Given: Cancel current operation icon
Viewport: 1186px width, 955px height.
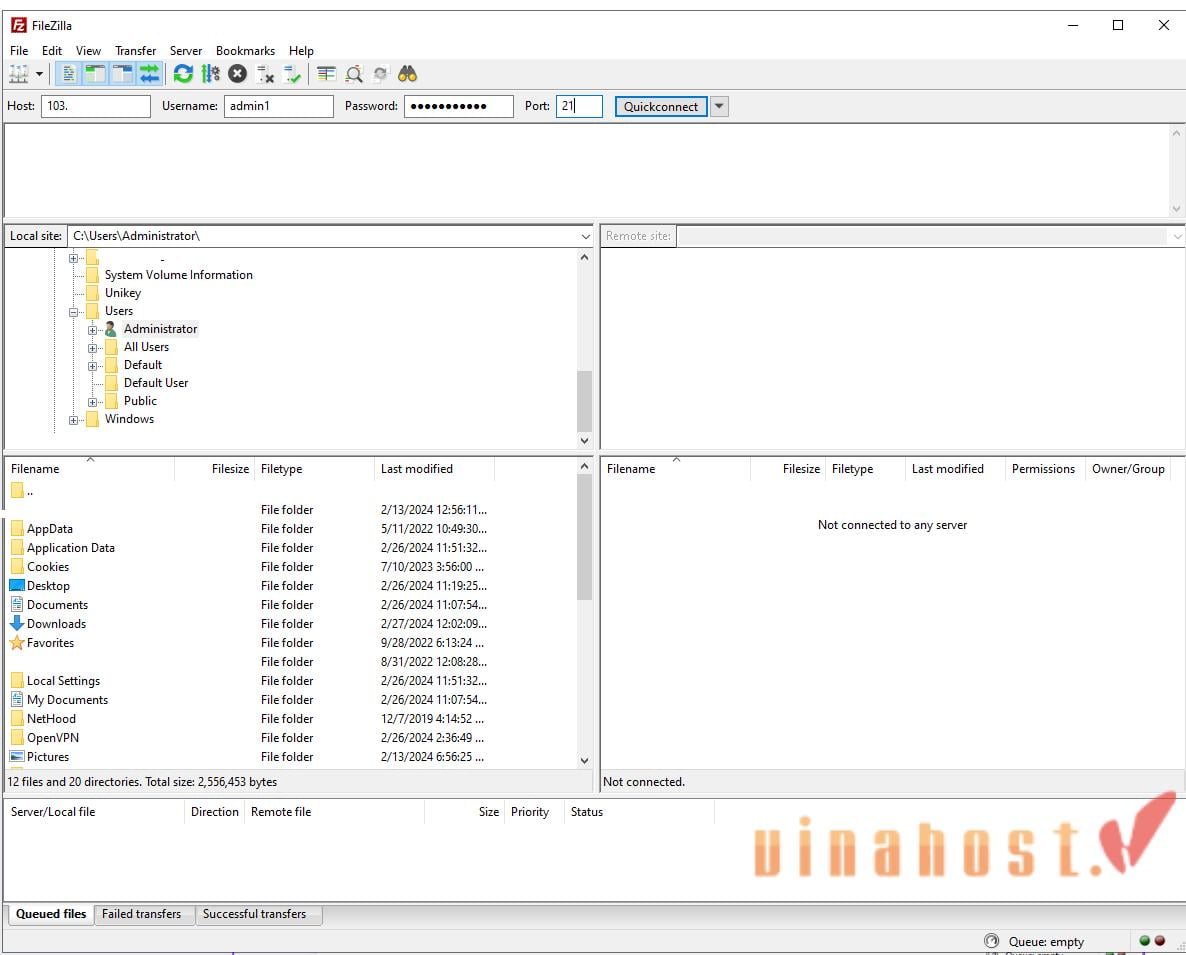Looking at the screenshot, I should [x=238, y=74].
